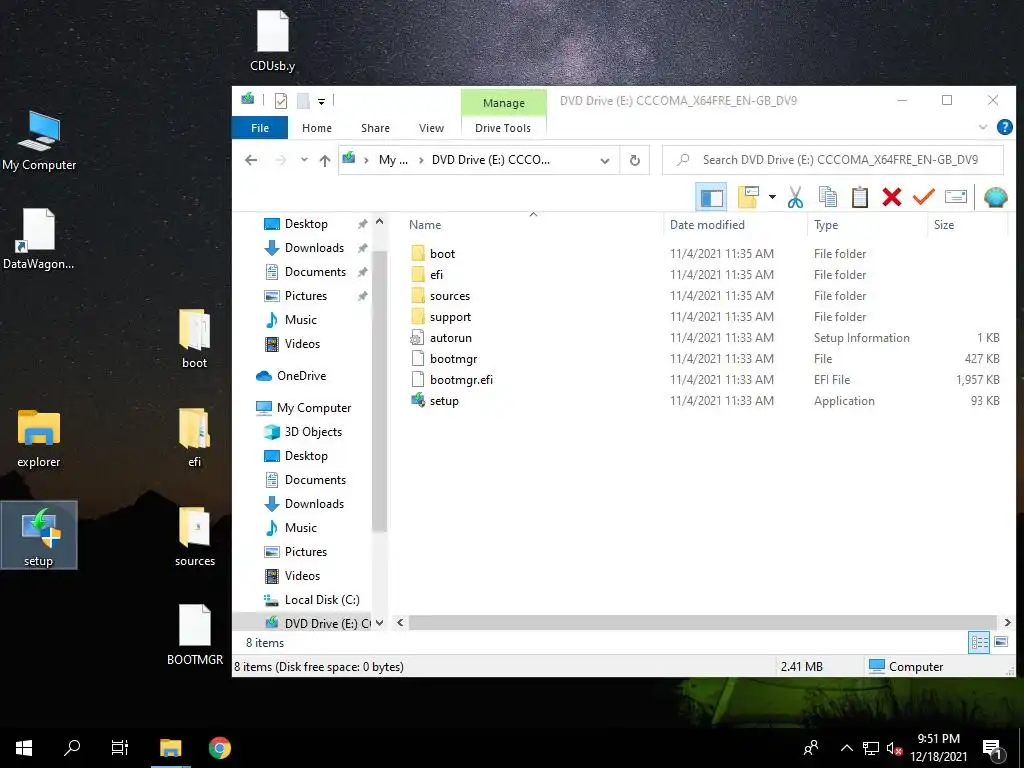
Task: Open the blue Help question mark
Action: (1004, 127)
